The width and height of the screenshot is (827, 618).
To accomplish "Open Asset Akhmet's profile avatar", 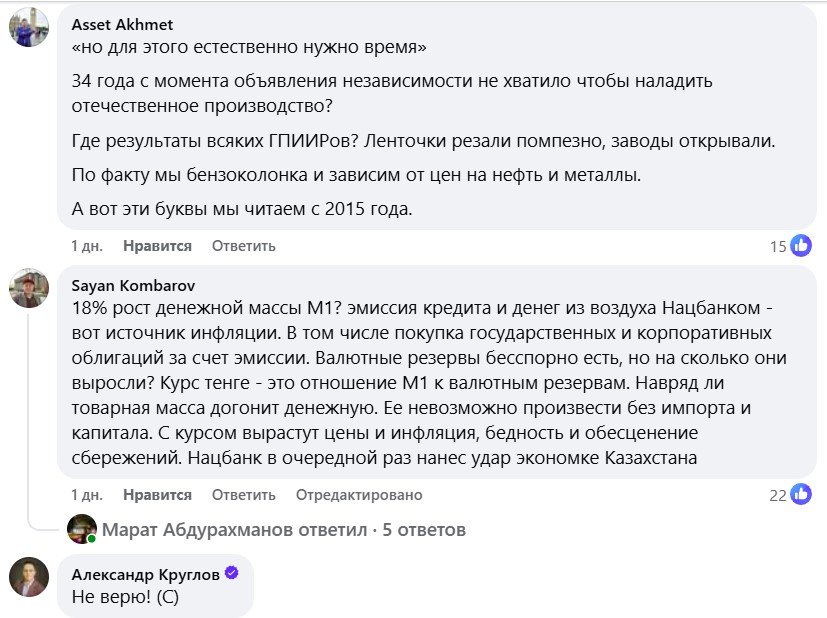I will pyautogui.click(x=29, y=27).
